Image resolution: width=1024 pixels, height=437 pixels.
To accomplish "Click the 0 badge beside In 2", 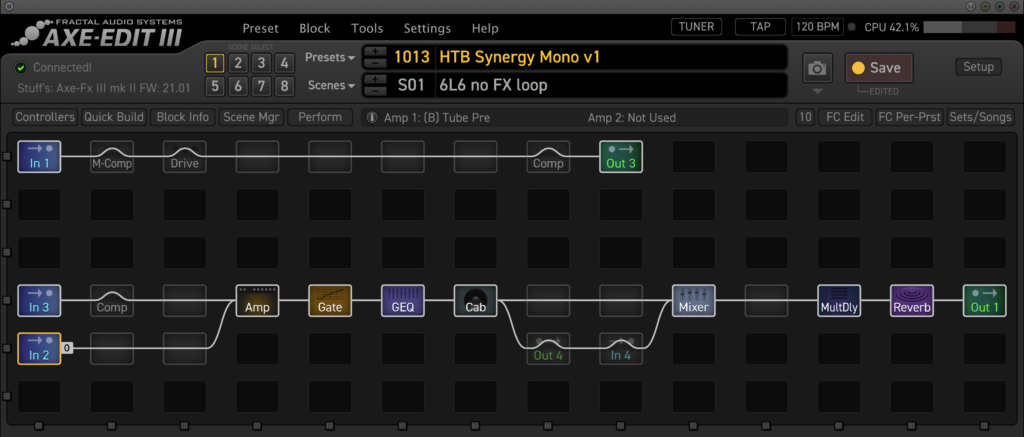I will click(67, 348).
